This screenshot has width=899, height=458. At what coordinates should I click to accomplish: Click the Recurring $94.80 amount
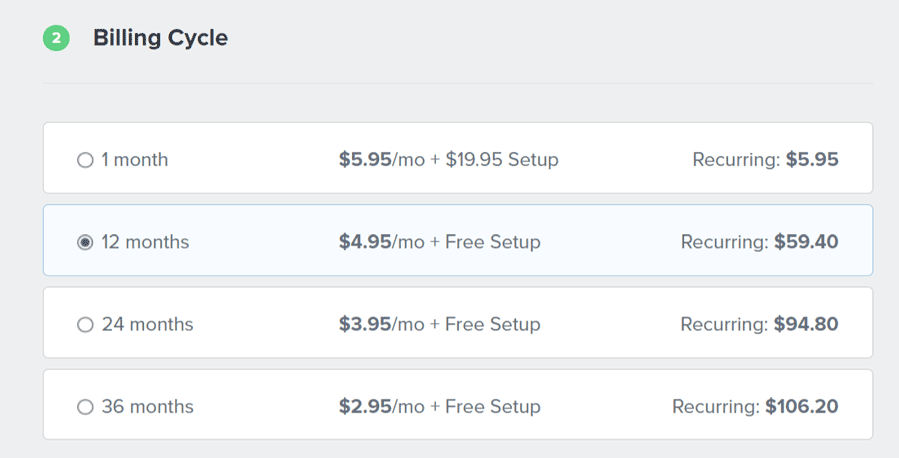(806, 324)
